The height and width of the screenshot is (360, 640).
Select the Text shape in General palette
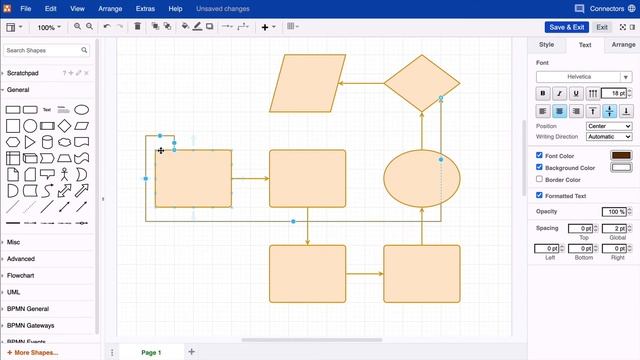[47, 110]
